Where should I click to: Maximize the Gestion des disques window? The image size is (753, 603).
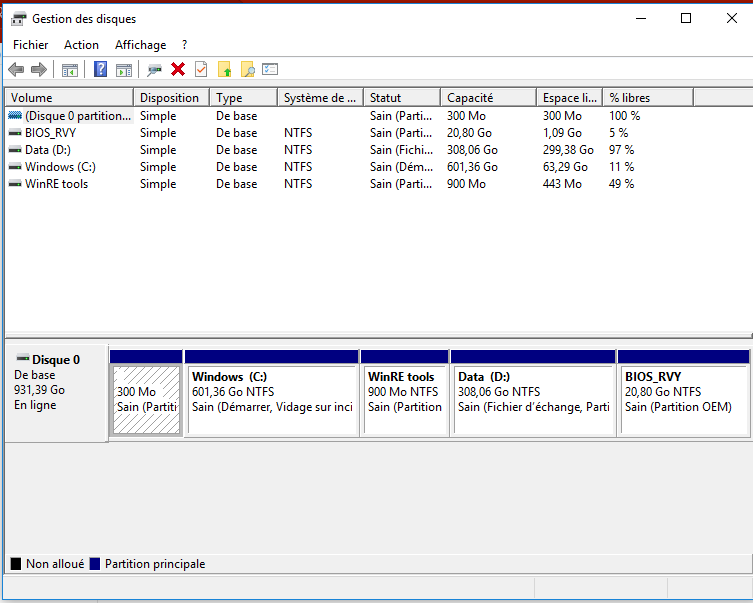[x=686, y=19]
